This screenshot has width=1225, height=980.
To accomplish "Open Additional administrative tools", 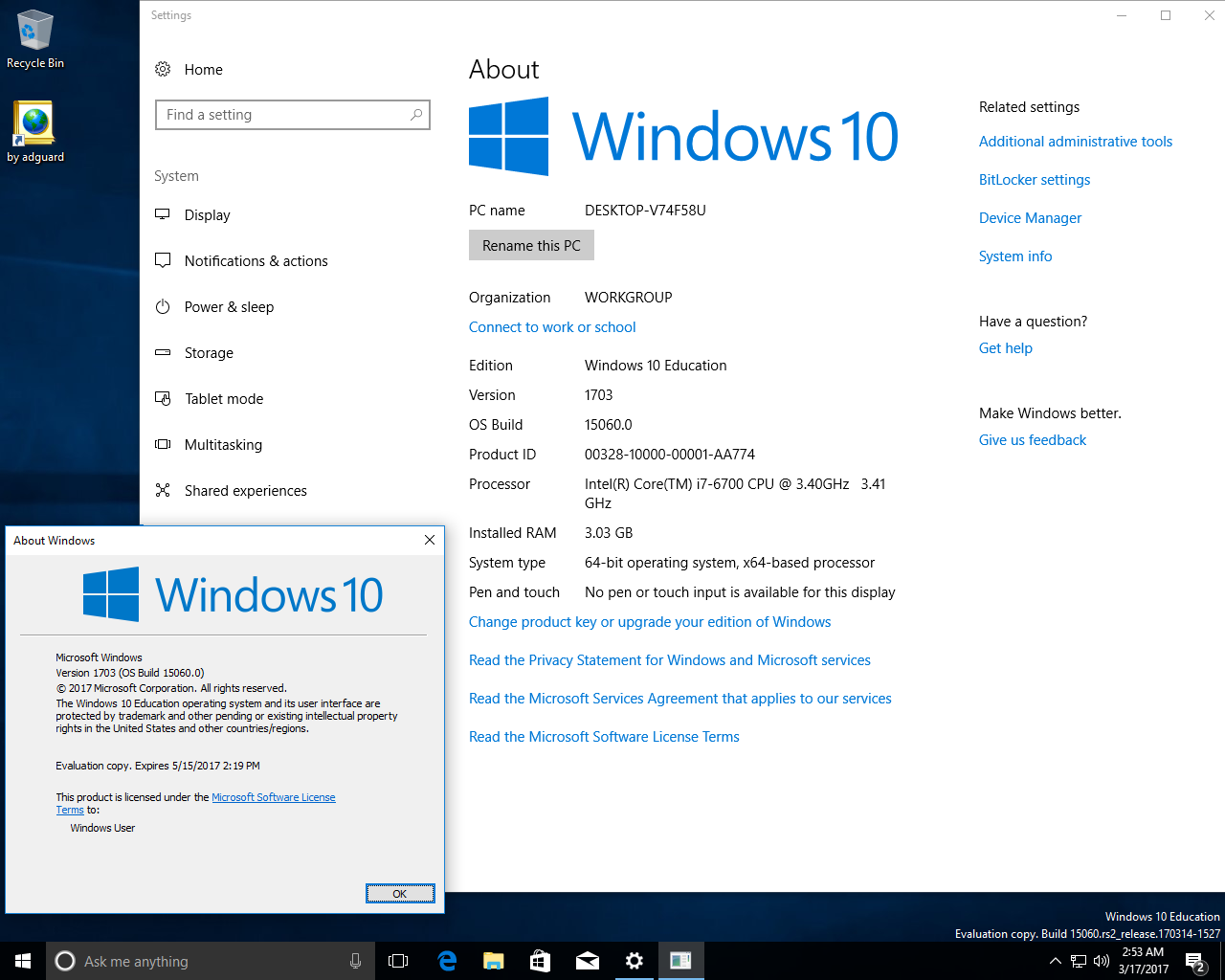I will [1076, 142].
